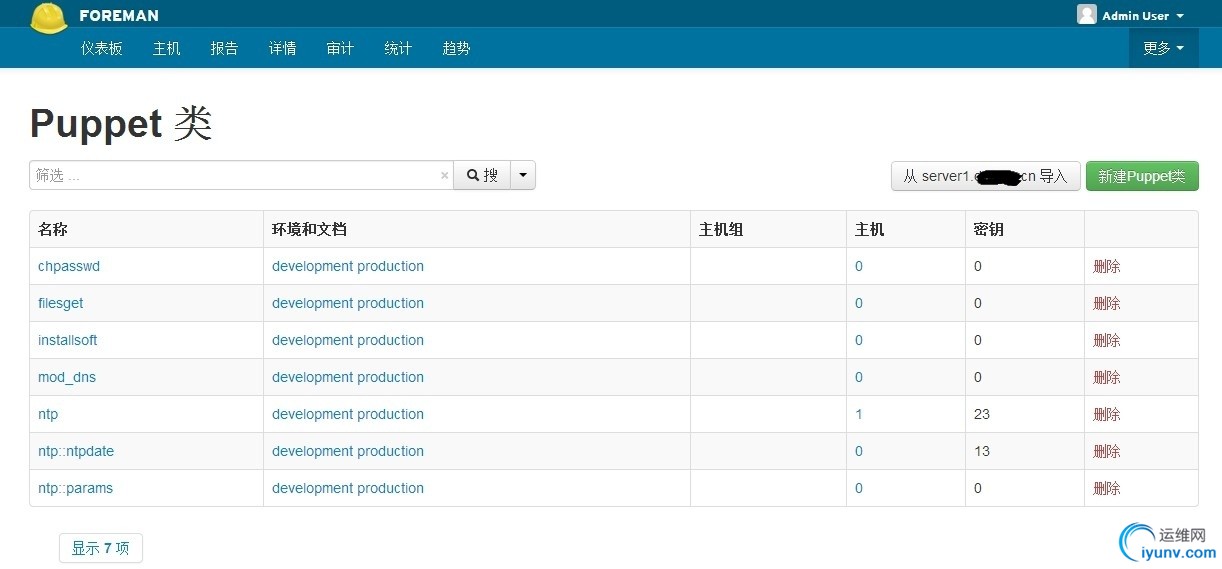Open the chpasswd class link
Viewport: 1222px width, 569px height.
click(69, 266)
